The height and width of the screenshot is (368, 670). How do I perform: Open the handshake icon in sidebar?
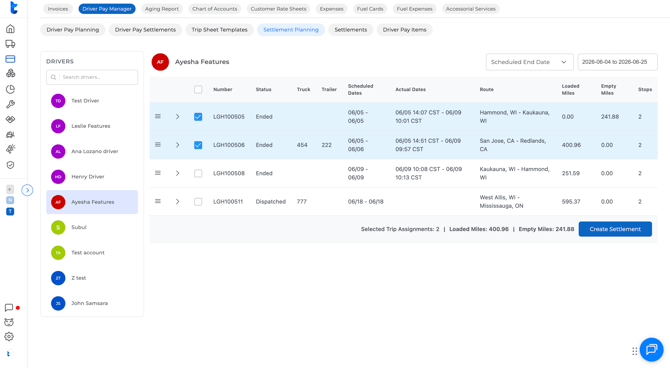point(10,119)
